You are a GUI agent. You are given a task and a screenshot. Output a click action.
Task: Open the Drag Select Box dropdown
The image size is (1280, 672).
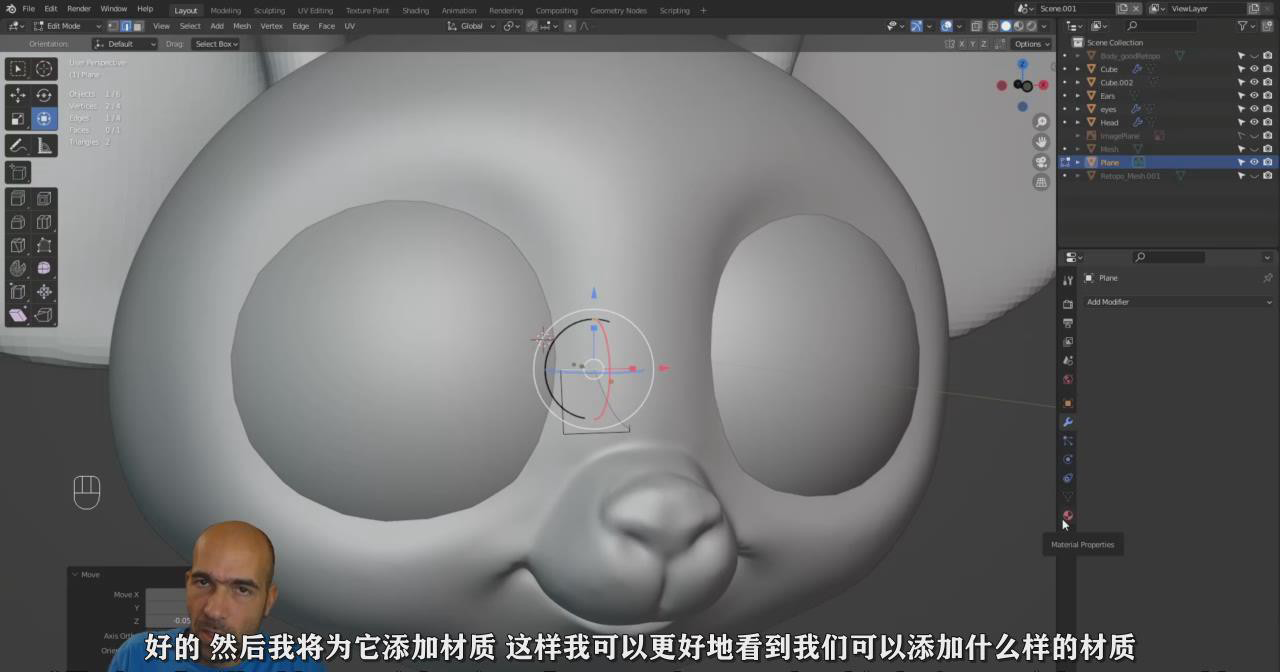(x=216, y=44)
